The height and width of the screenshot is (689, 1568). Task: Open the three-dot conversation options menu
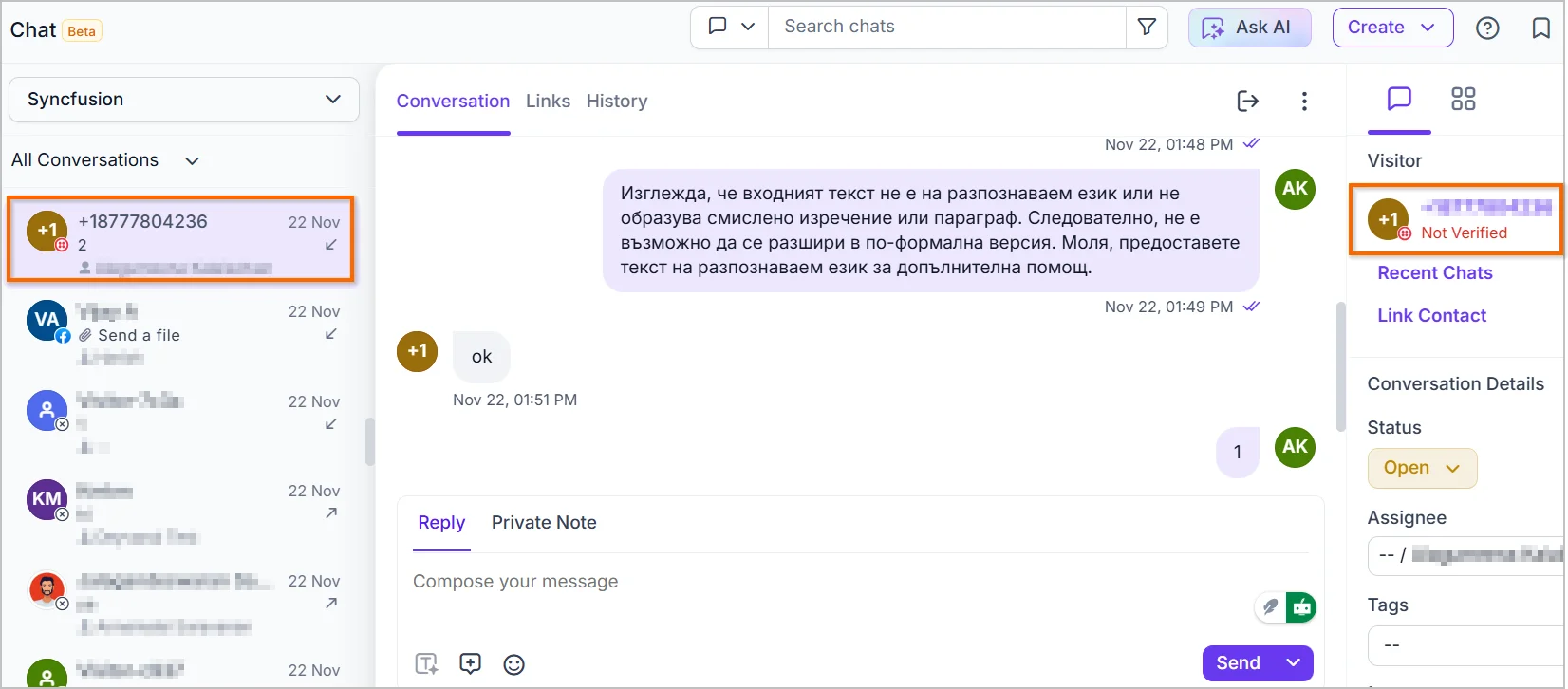(1304, 101)
